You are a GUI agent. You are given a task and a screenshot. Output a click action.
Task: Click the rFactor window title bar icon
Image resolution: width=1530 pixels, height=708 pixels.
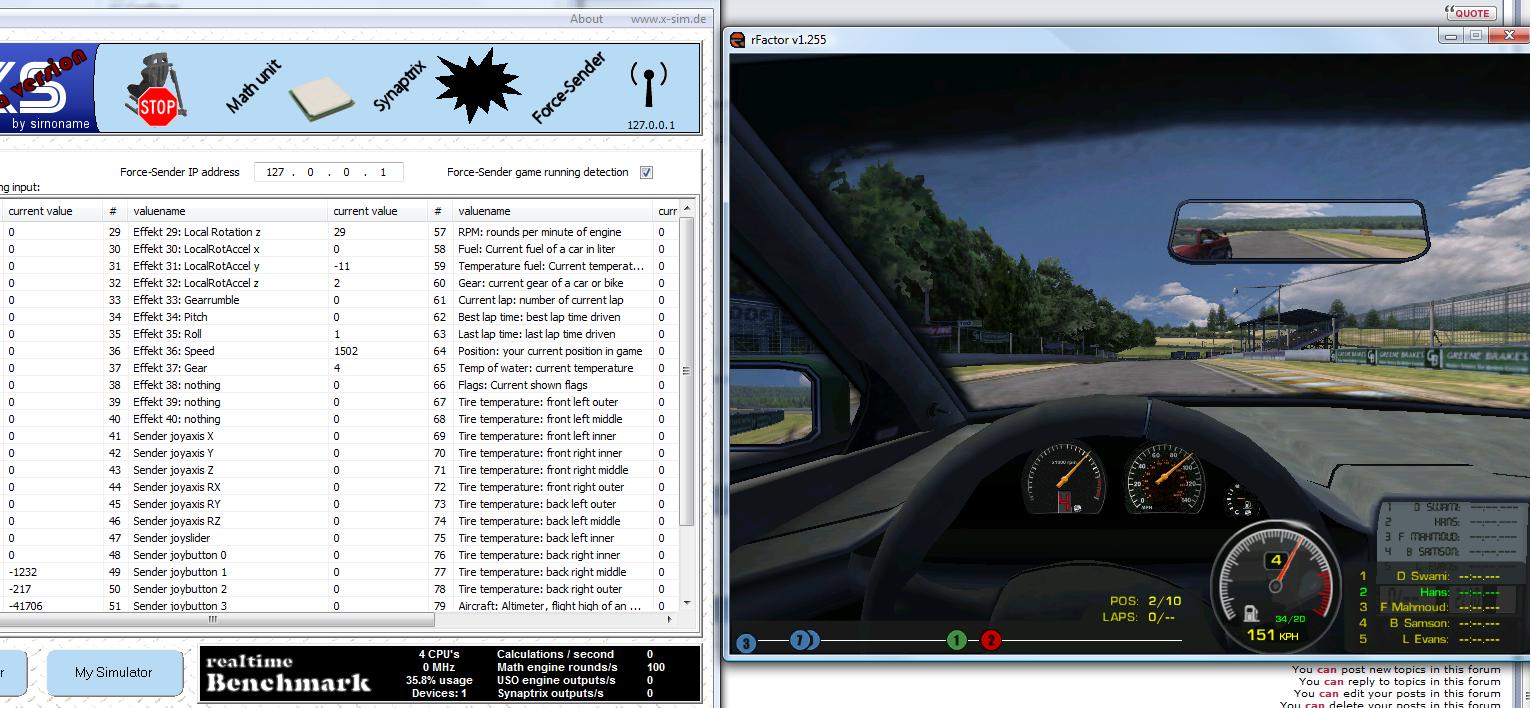click(738, 40)
